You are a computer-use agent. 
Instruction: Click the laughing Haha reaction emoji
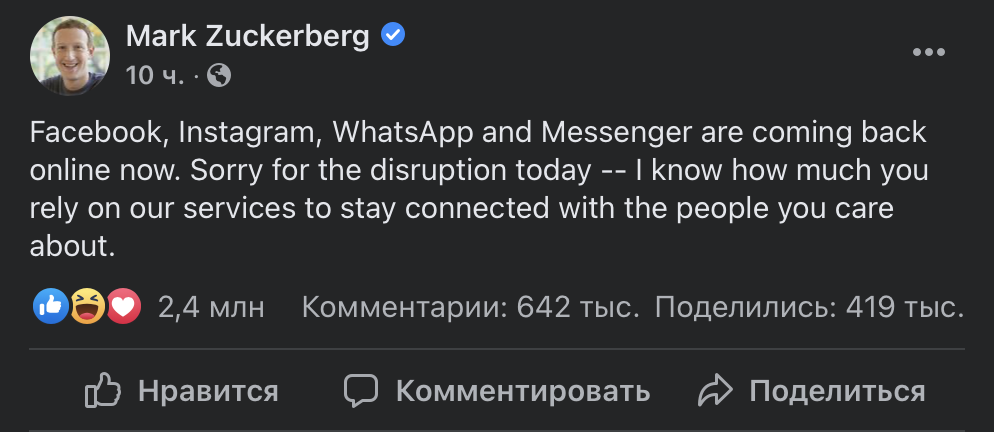[x=87, y=307]
